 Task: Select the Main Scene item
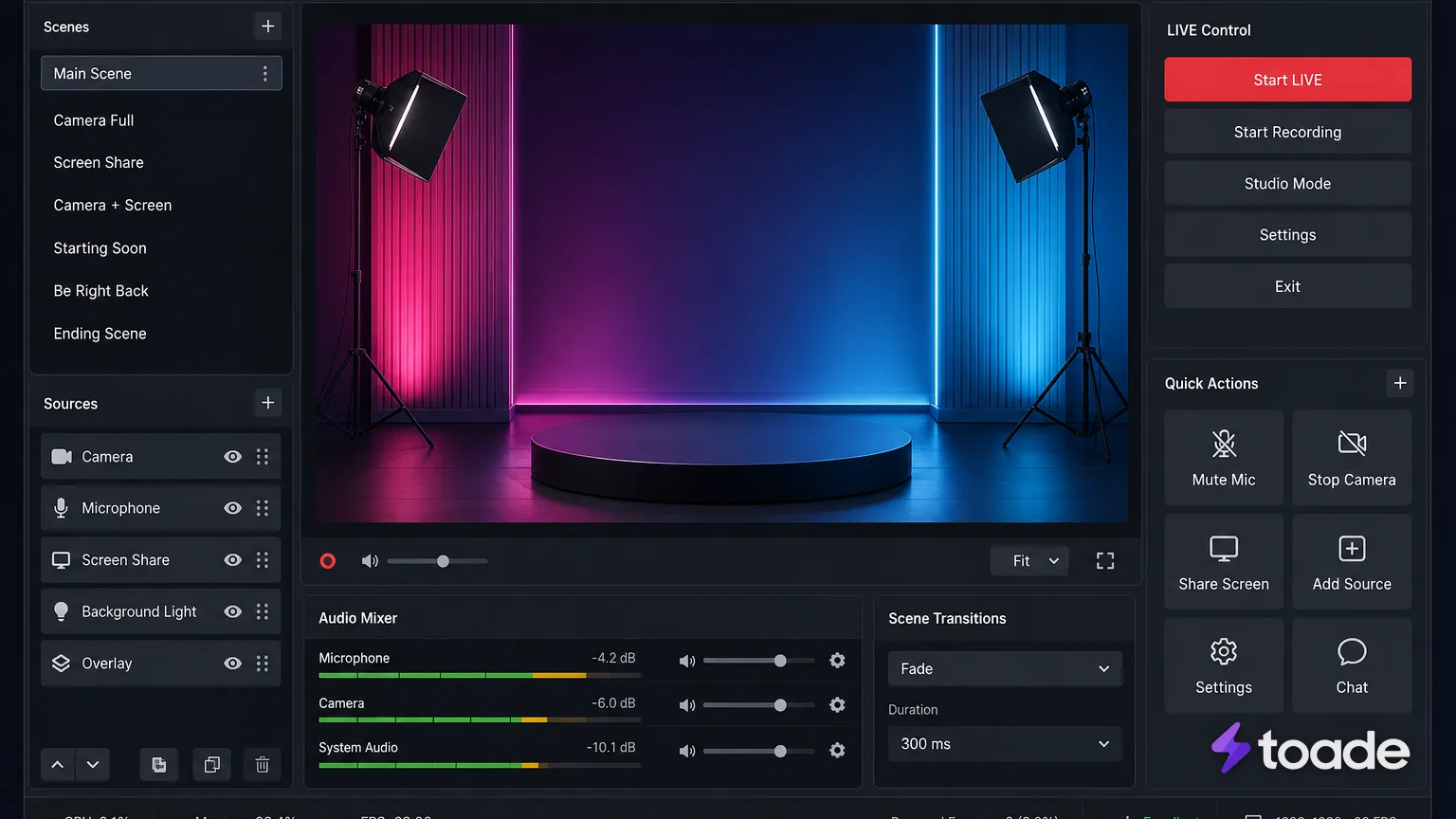click(161, 73)
